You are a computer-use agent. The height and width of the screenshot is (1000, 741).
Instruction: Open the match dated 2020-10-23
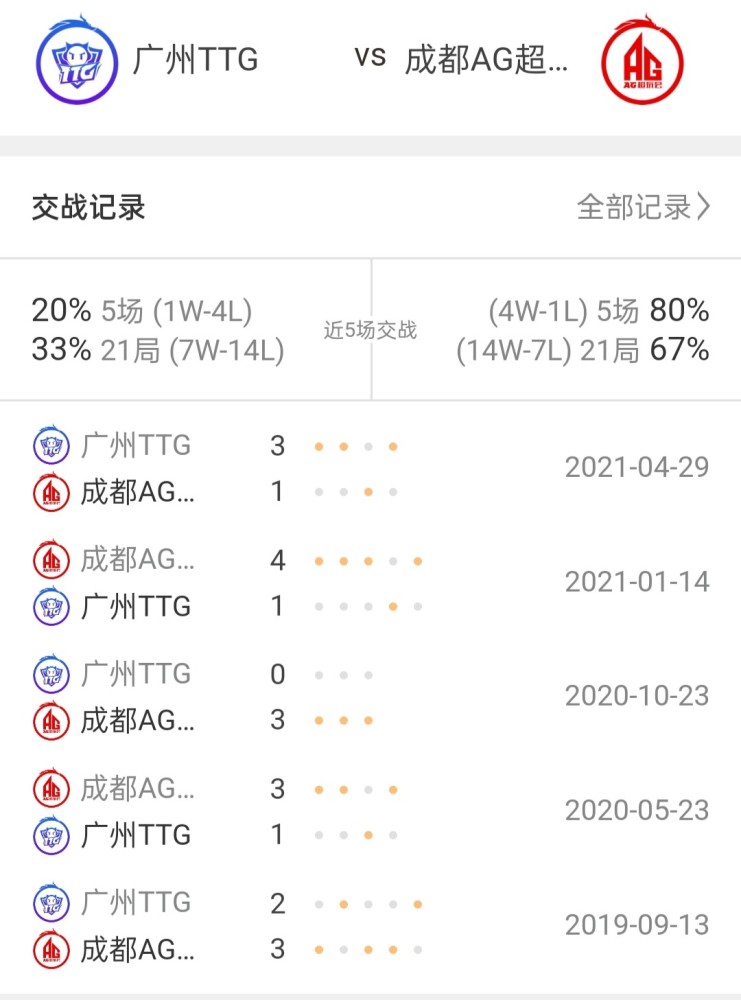[x=370, y=696]
